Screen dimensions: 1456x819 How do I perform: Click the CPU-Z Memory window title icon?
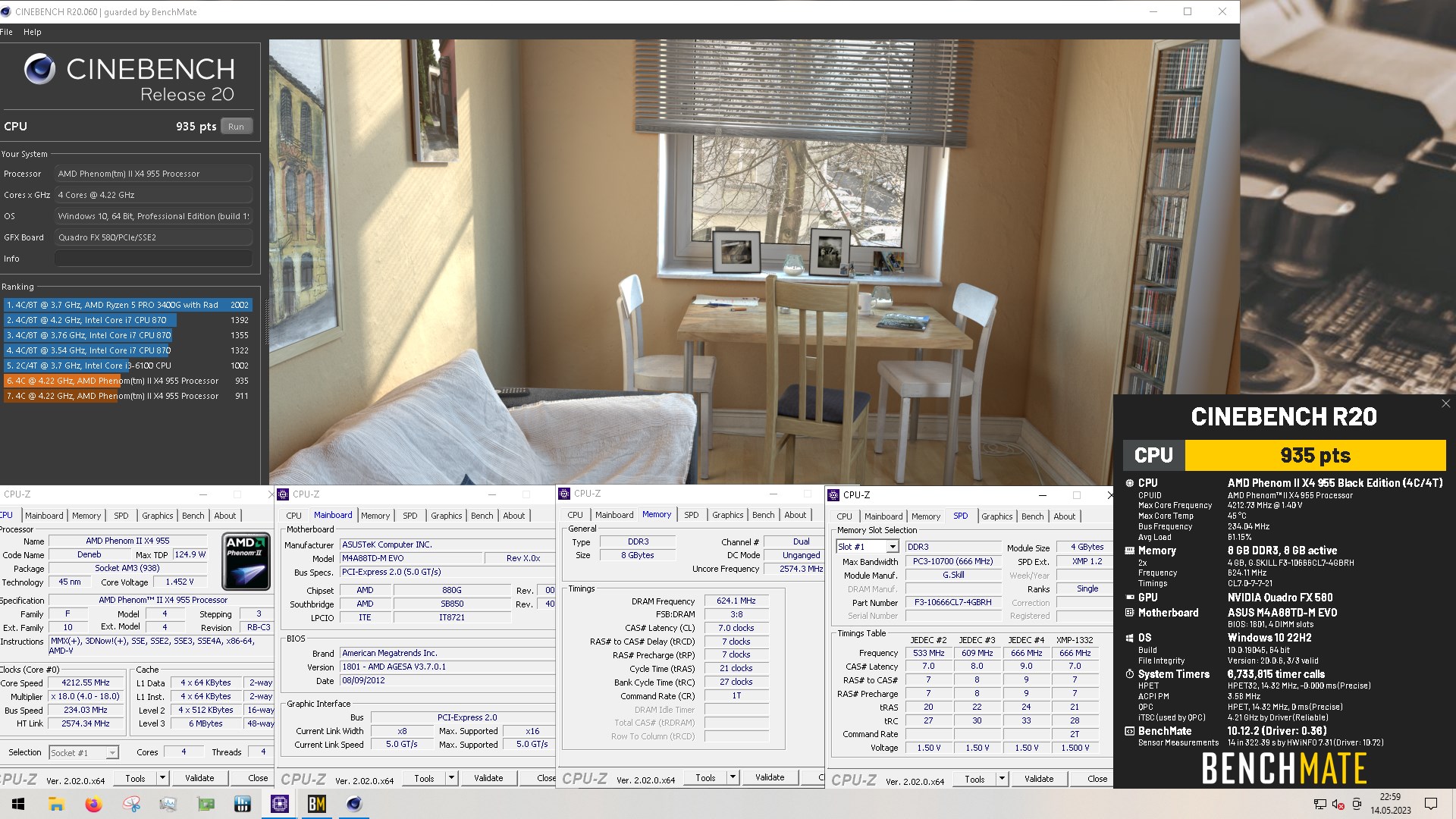pos(564,494)
